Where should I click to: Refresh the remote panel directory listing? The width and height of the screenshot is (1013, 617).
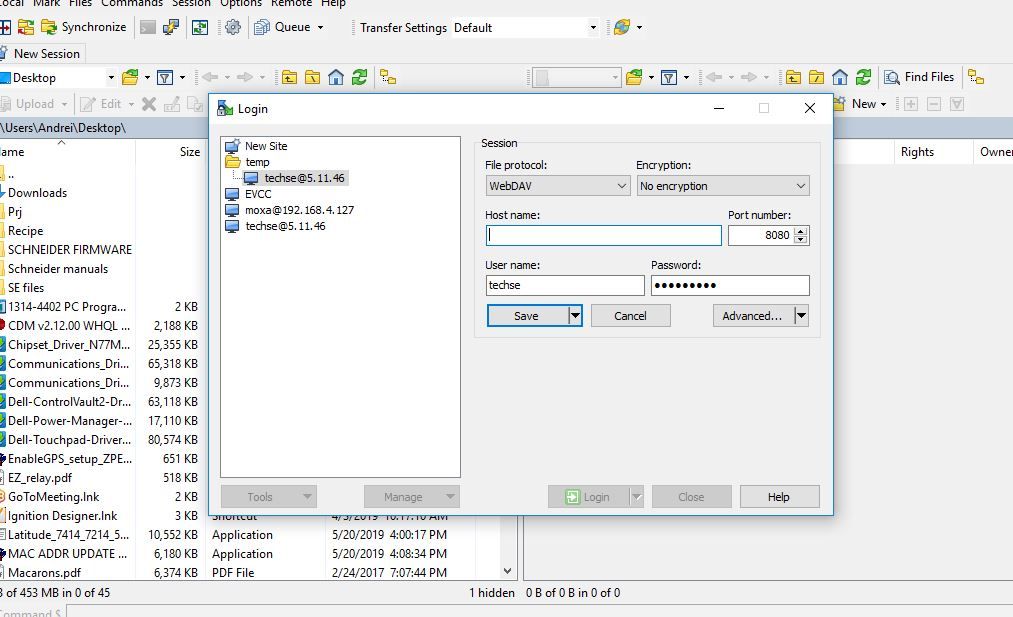(863, 77)
